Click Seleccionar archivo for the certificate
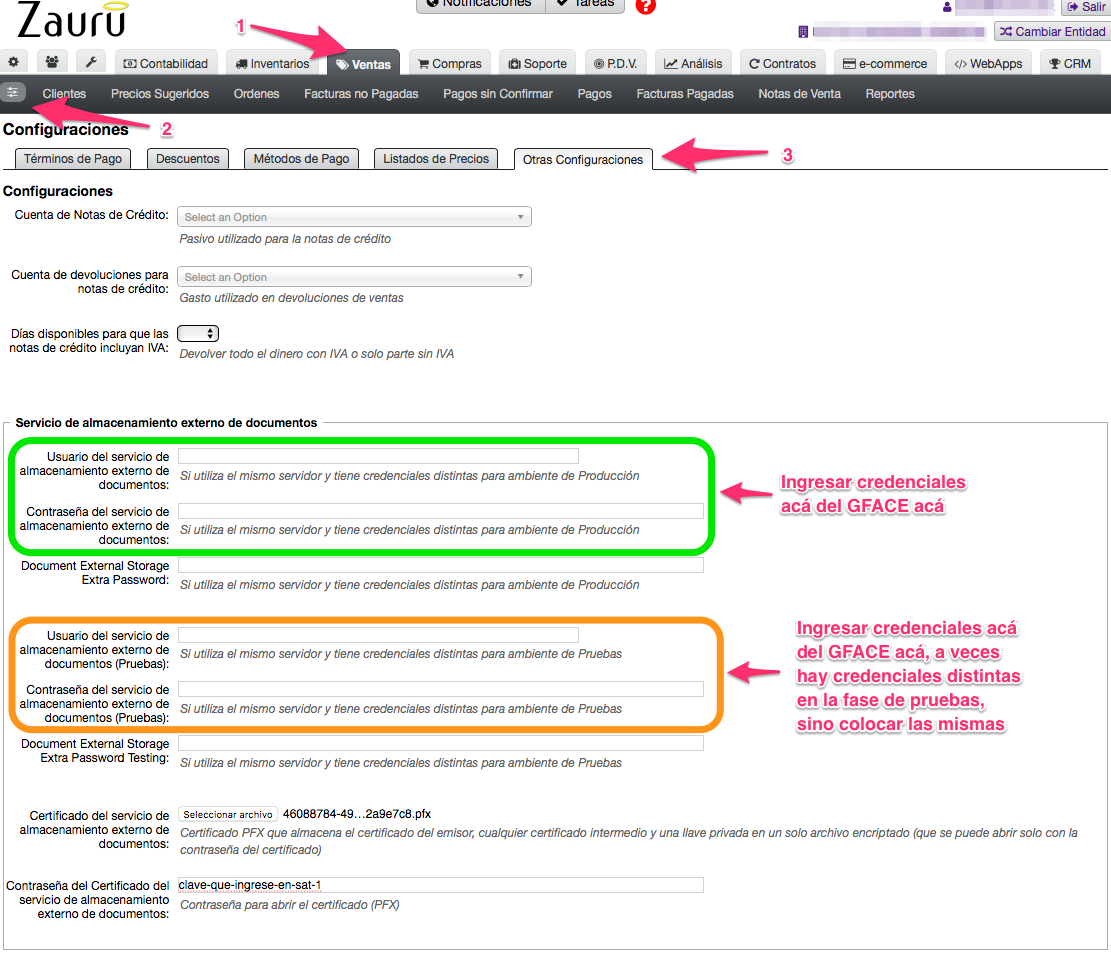 (228, 815)
